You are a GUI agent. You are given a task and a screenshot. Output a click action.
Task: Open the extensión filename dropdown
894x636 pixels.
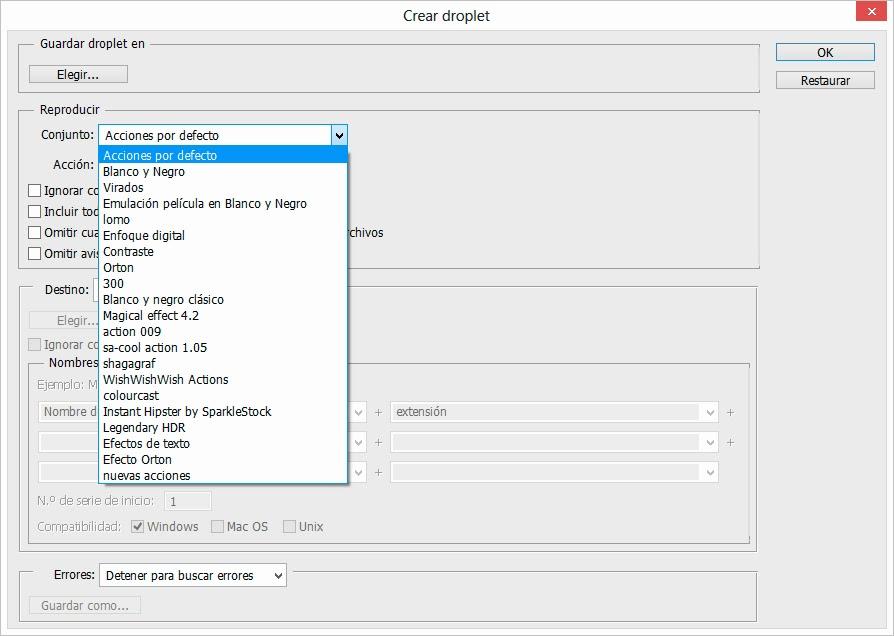(x=710, y=412)
